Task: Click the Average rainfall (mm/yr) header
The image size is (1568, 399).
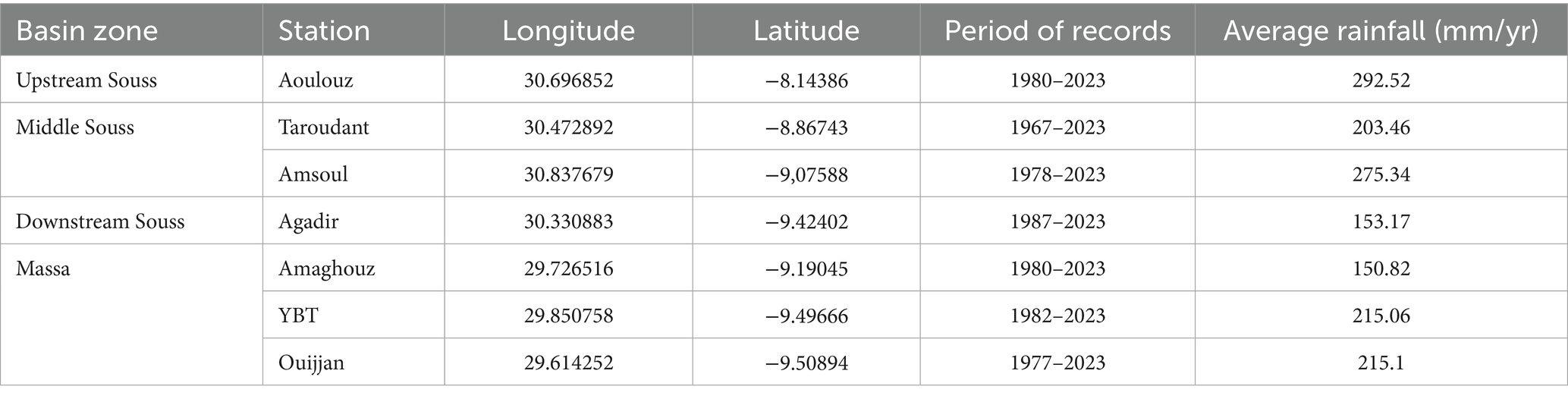Action: pyautogui.click(x=1381, y=30)
